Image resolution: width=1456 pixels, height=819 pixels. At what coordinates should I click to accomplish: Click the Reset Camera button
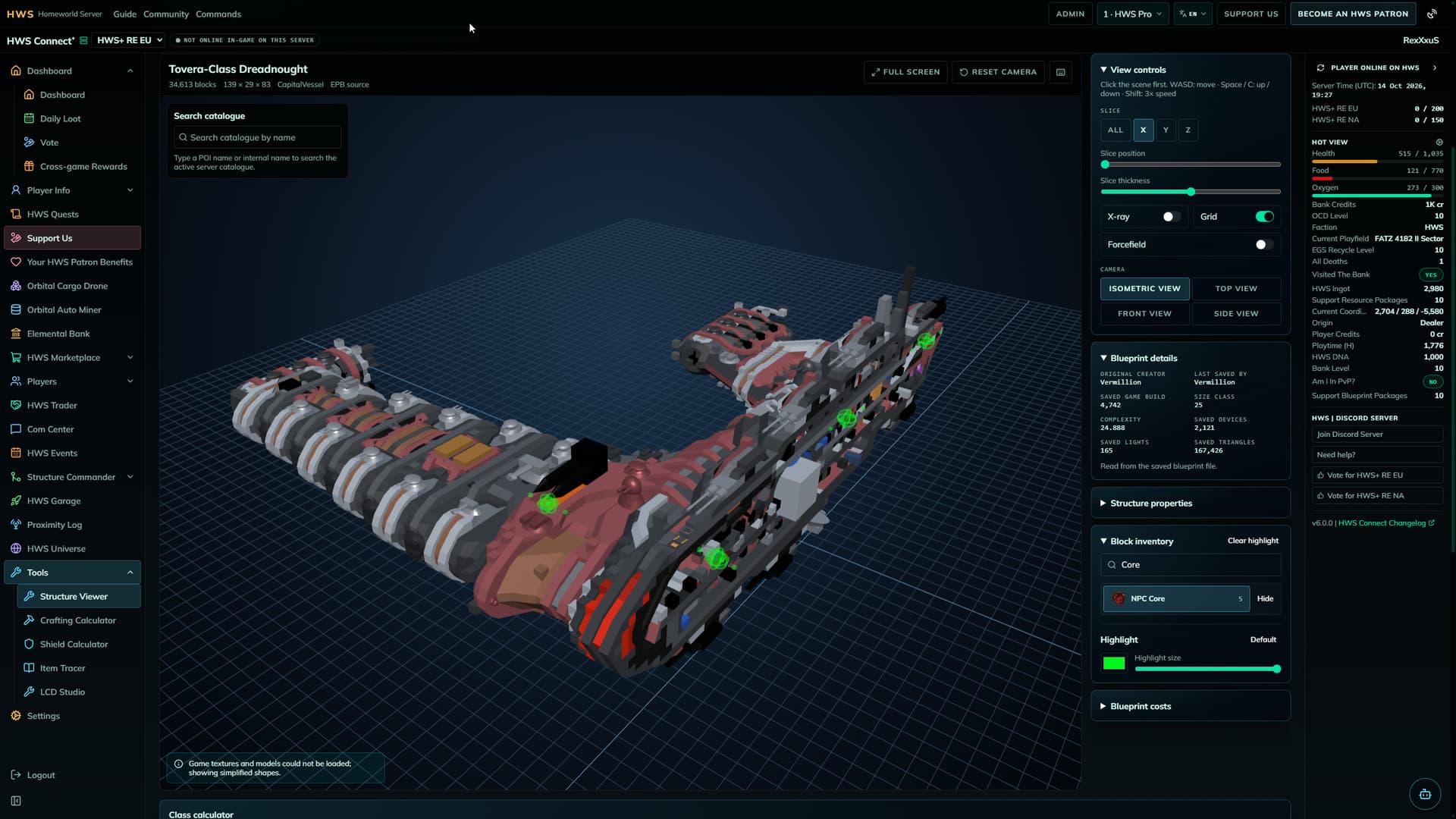coord(998,72)
